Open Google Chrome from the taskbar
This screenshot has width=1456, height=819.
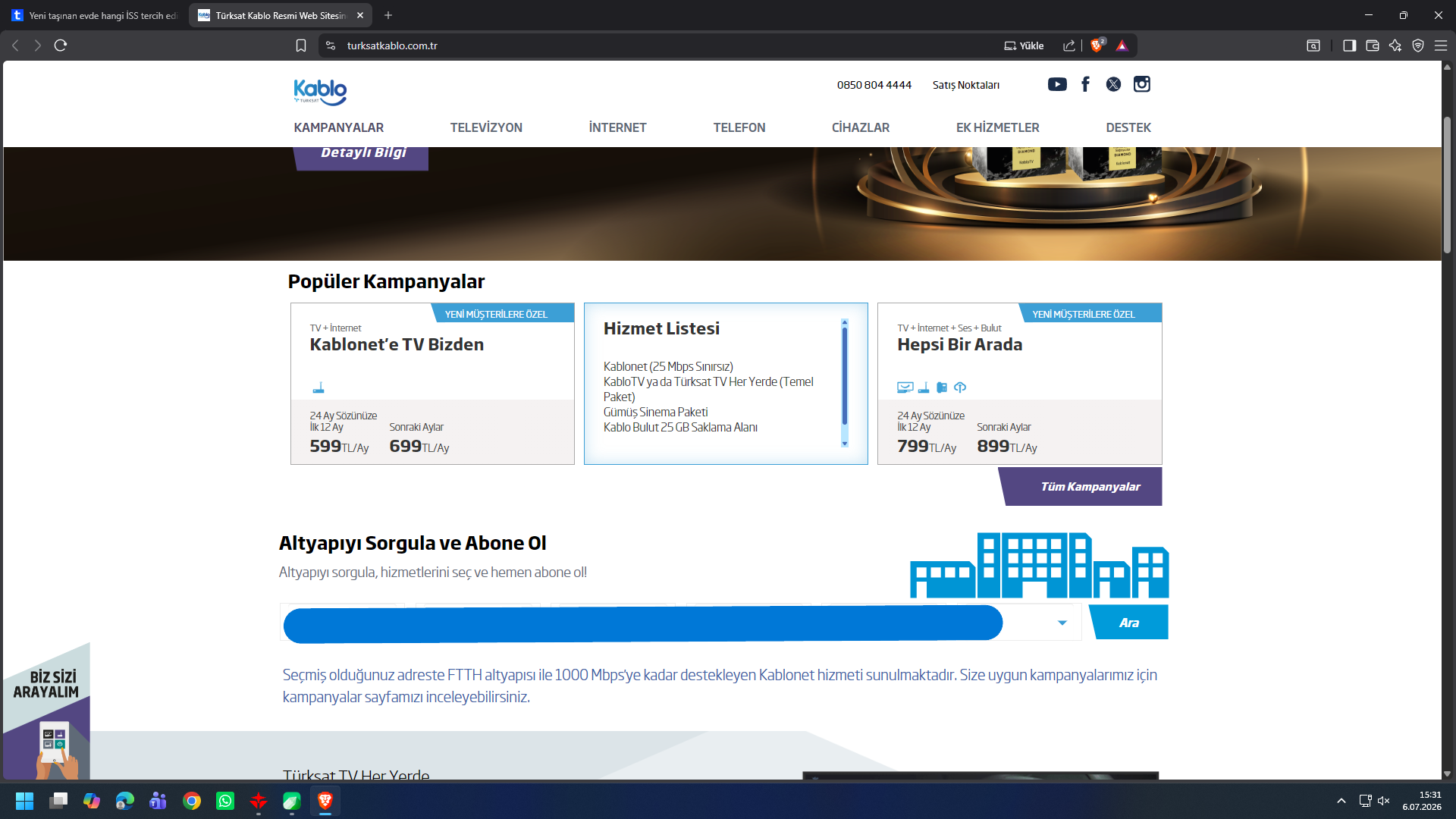[x=192, y=801]
